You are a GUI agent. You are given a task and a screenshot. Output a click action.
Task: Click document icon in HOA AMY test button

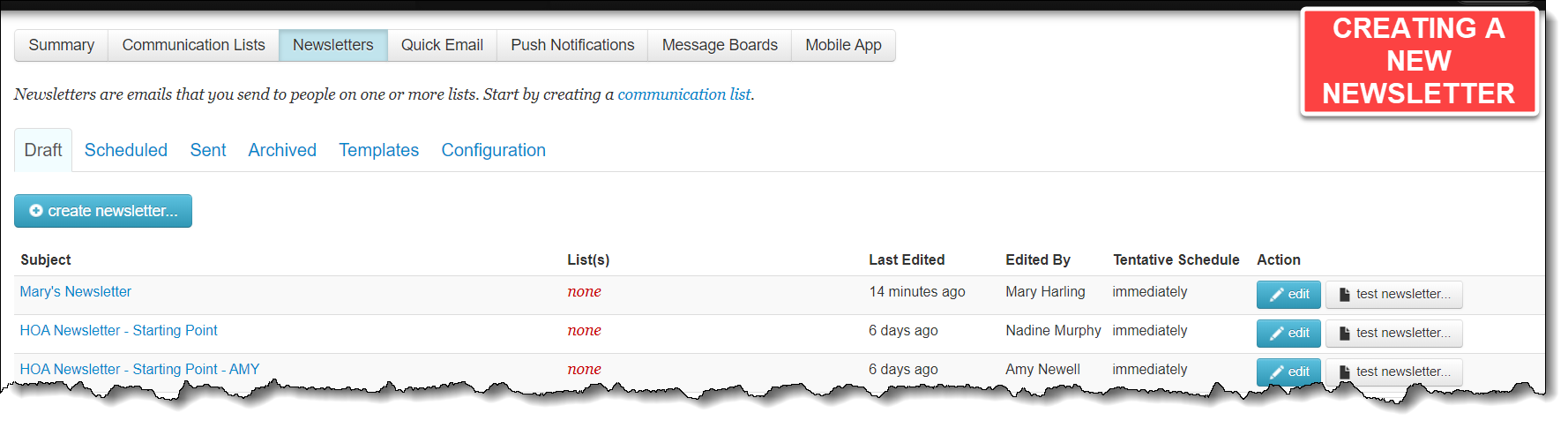(x=1345, y=372)
